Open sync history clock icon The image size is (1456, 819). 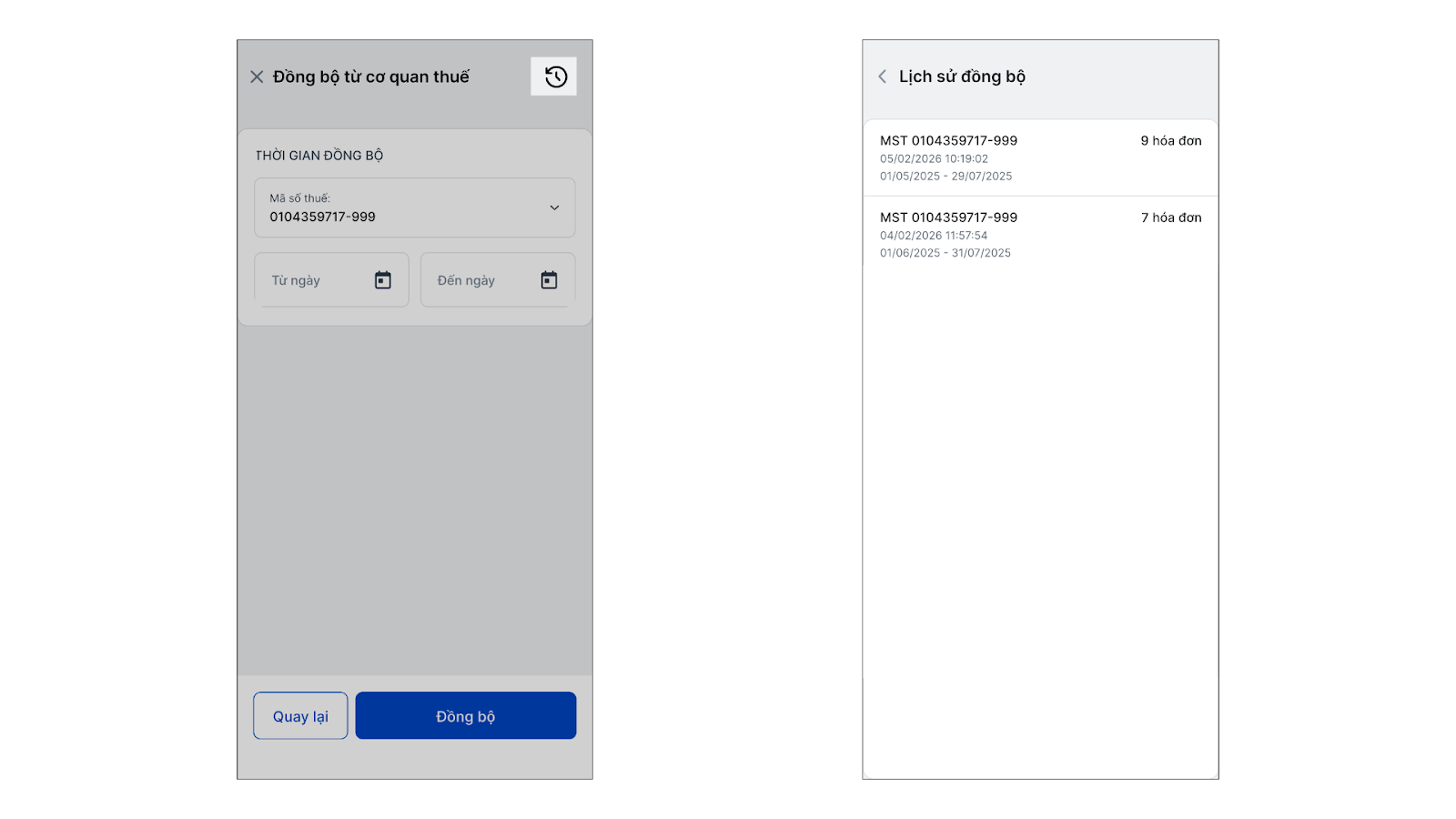[x=555, y=77]
